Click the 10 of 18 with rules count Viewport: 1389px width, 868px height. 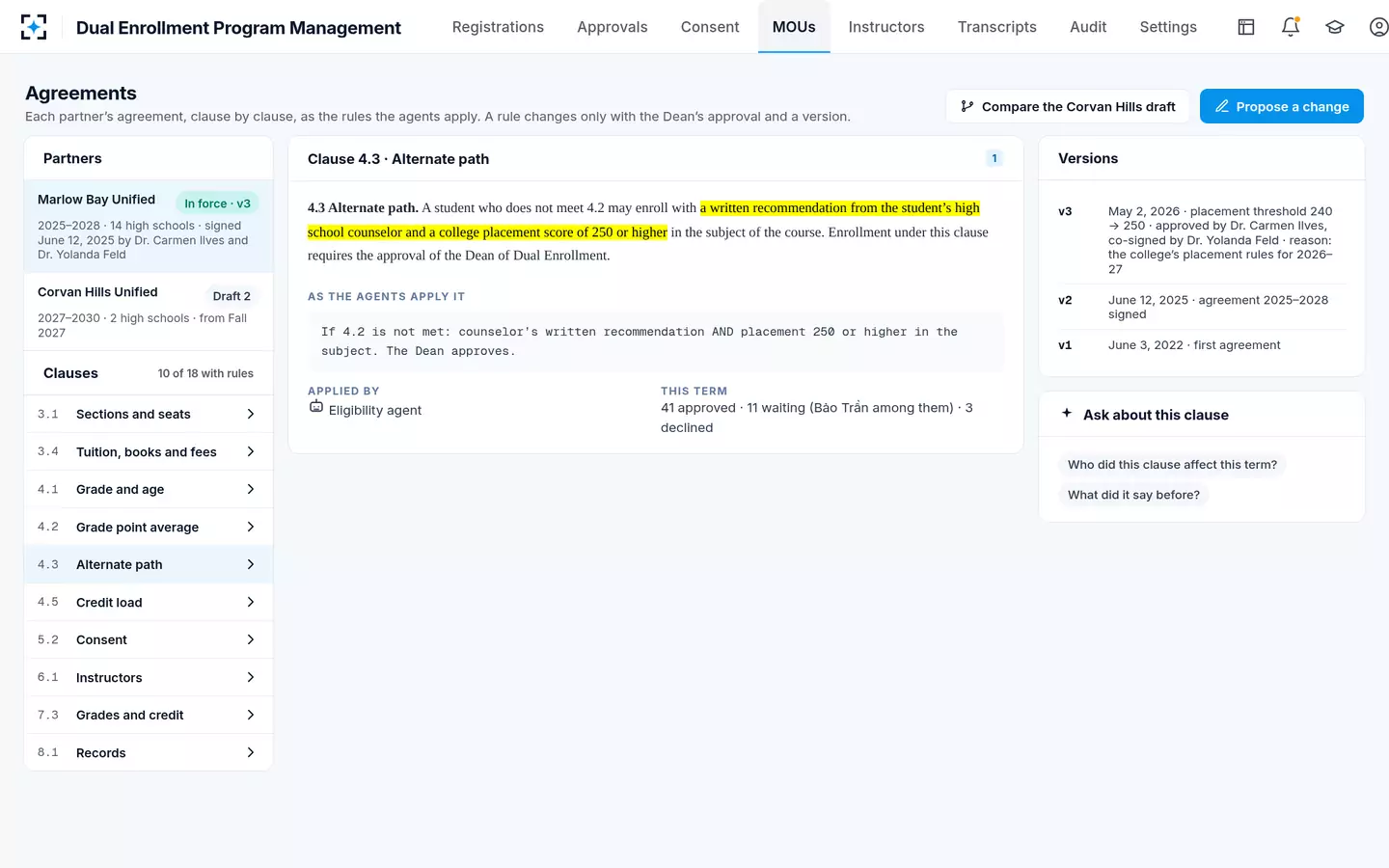(205, 373)
